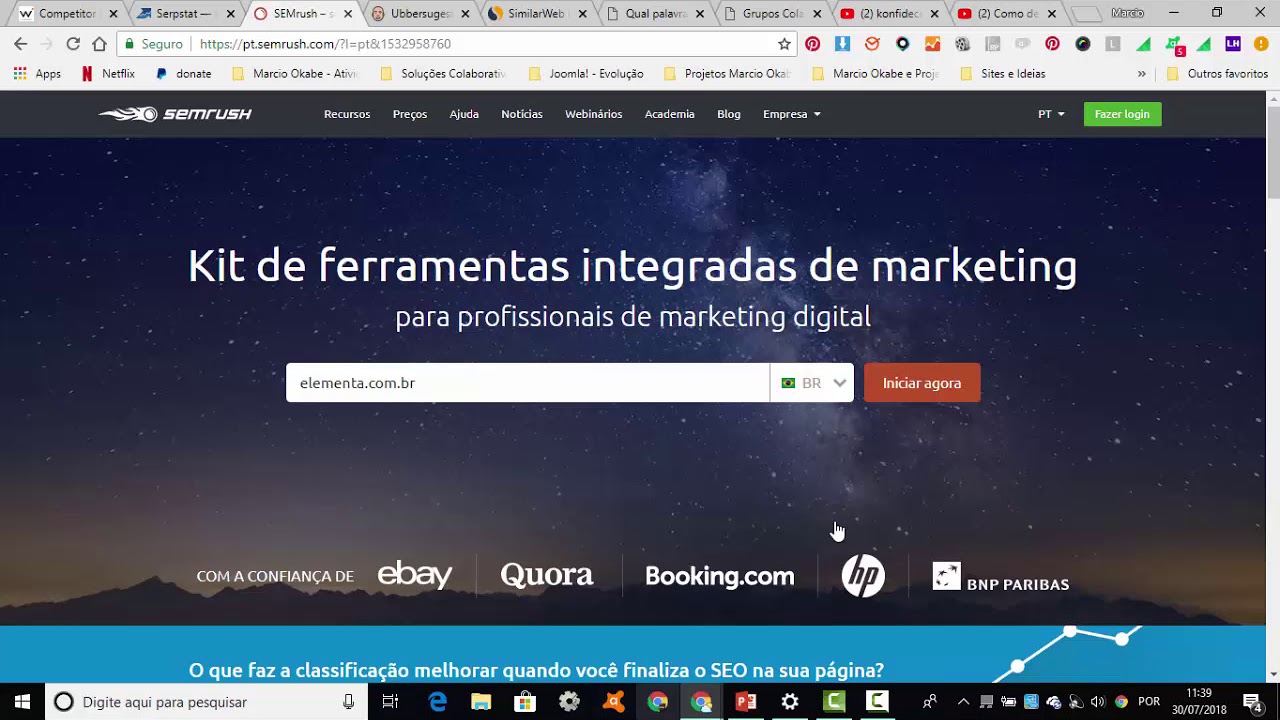Open the Recursos menu item
Viewport: 1280px width, 720px height.
[347, 114]
